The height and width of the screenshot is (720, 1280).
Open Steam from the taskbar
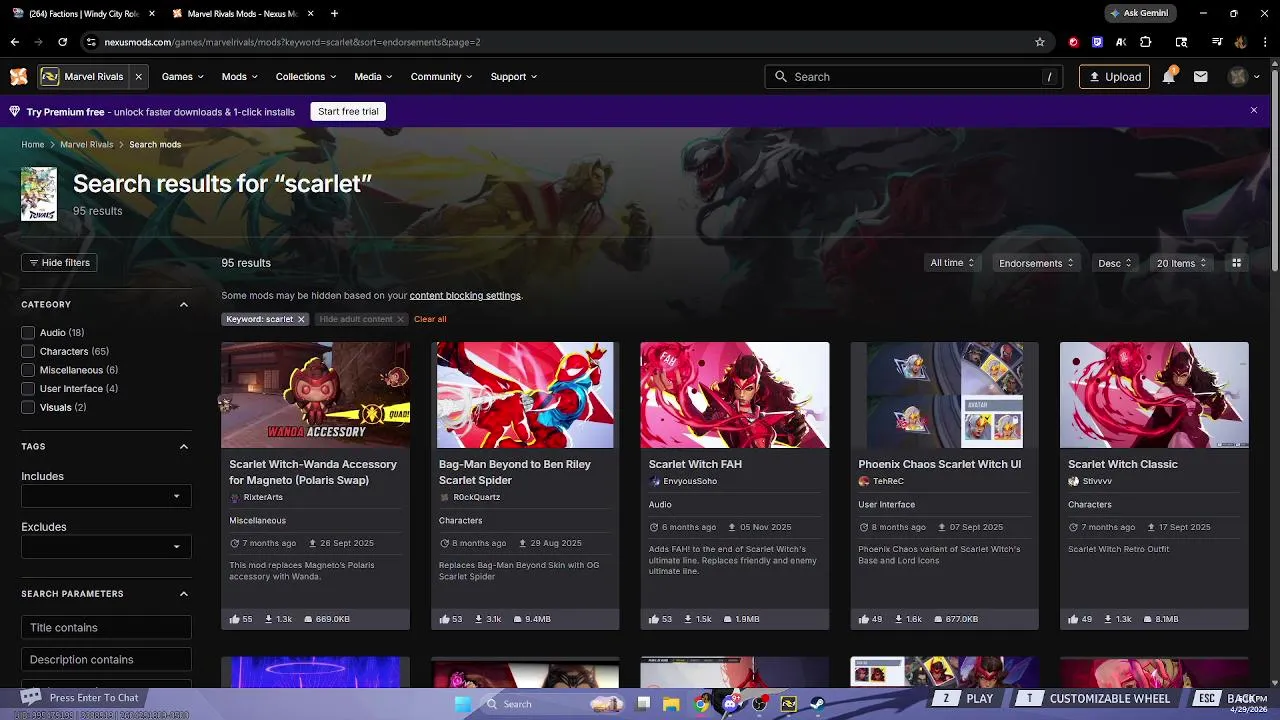point(817,704)
